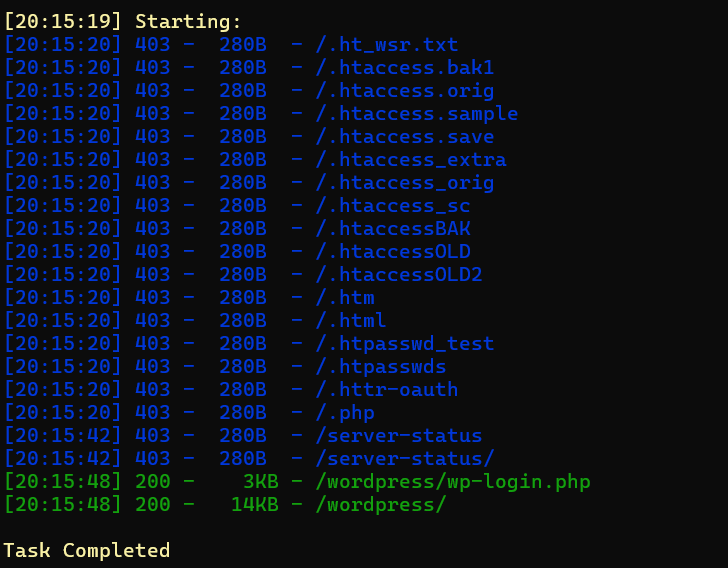Click the "Task Completed" message
Image resolution: width=728 pixels, height=568 pixels.
[87, 551]
